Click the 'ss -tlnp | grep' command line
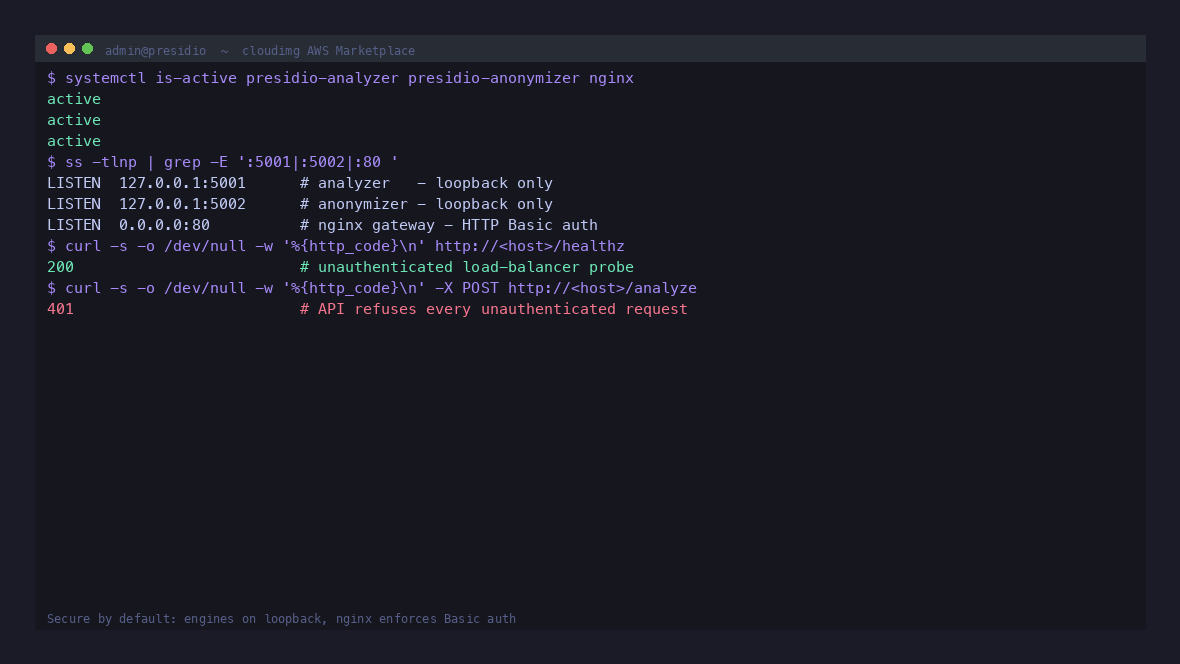The height and width of the screenshot is (664, 1180). 223,163
